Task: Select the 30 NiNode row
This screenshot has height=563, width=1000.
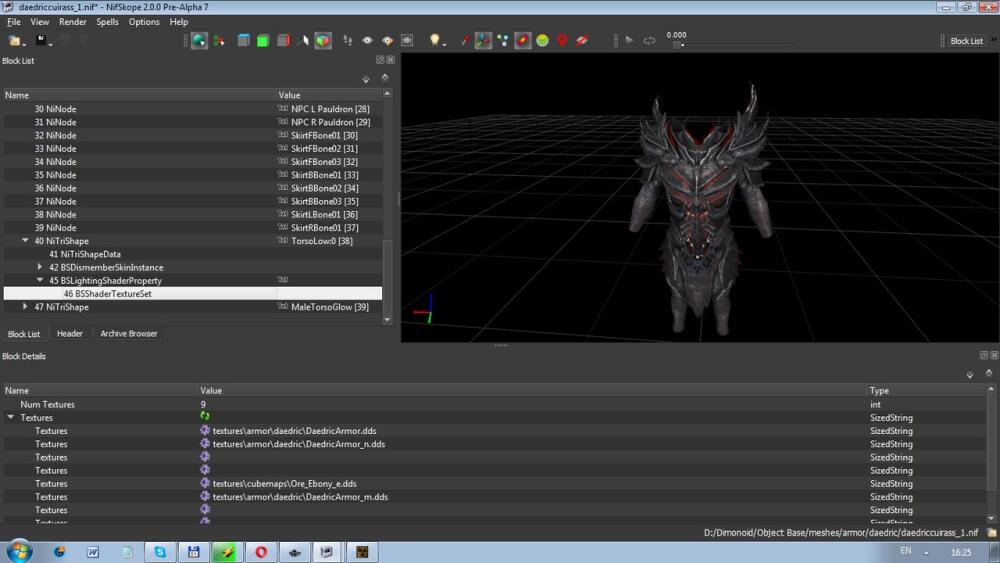Action: (x=193, y=109)
